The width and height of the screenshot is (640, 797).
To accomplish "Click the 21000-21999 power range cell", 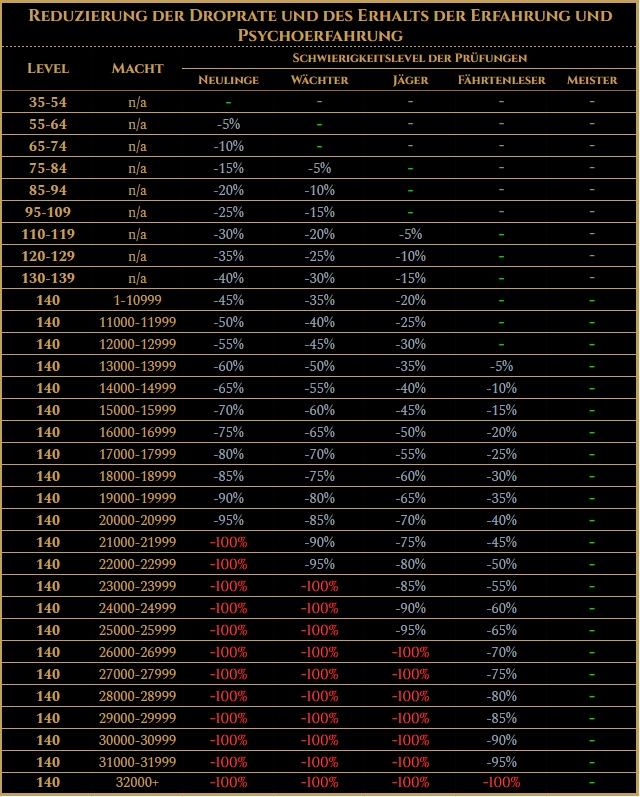I will point(137,542).
